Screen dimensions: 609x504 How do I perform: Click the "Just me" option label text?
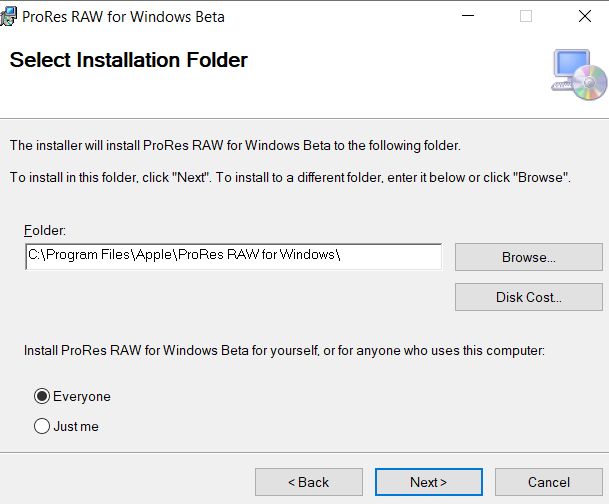(76, 426)
